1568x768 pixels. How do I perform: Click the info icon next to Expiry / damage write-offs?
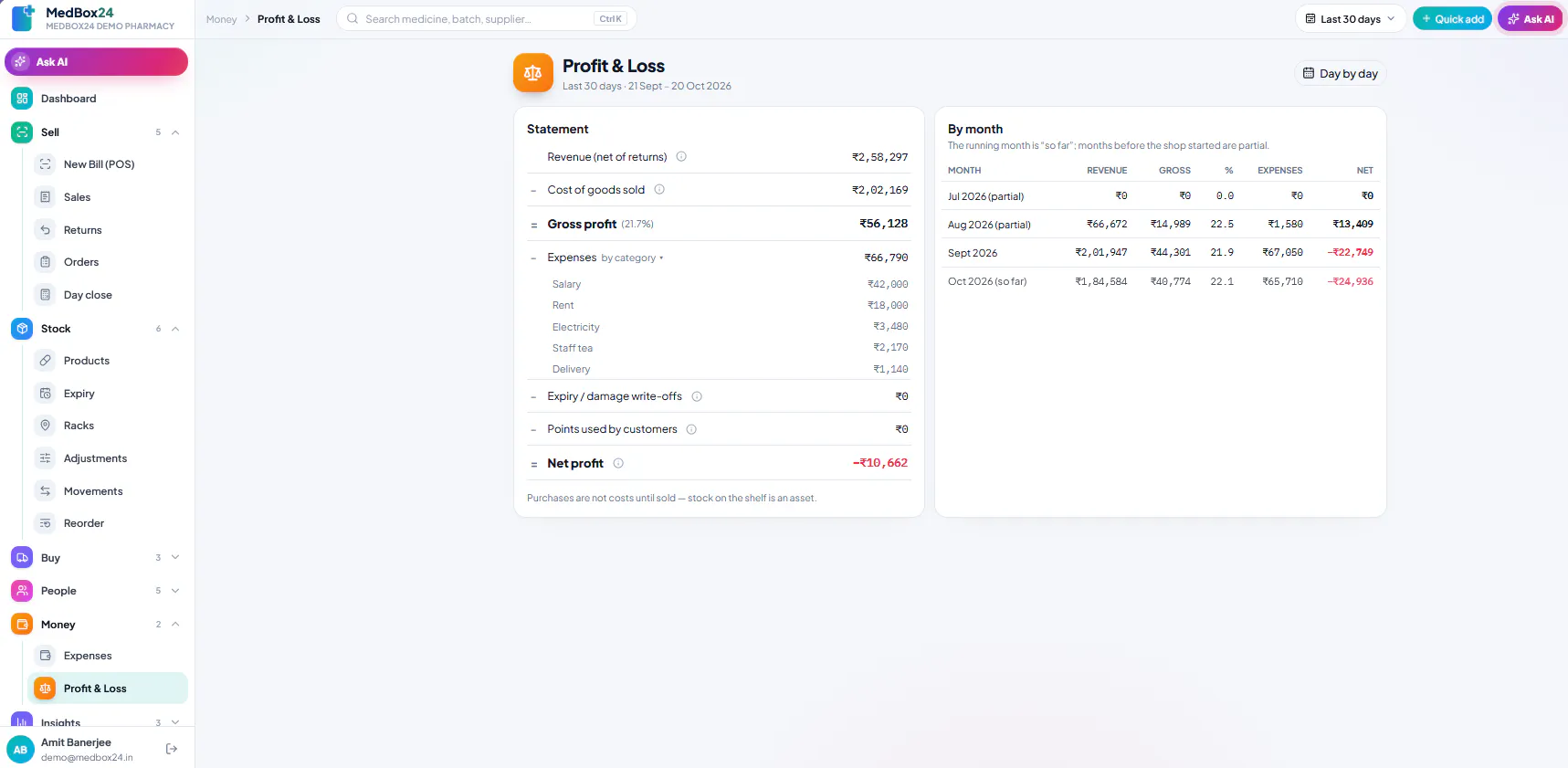[x=697, y=396]
